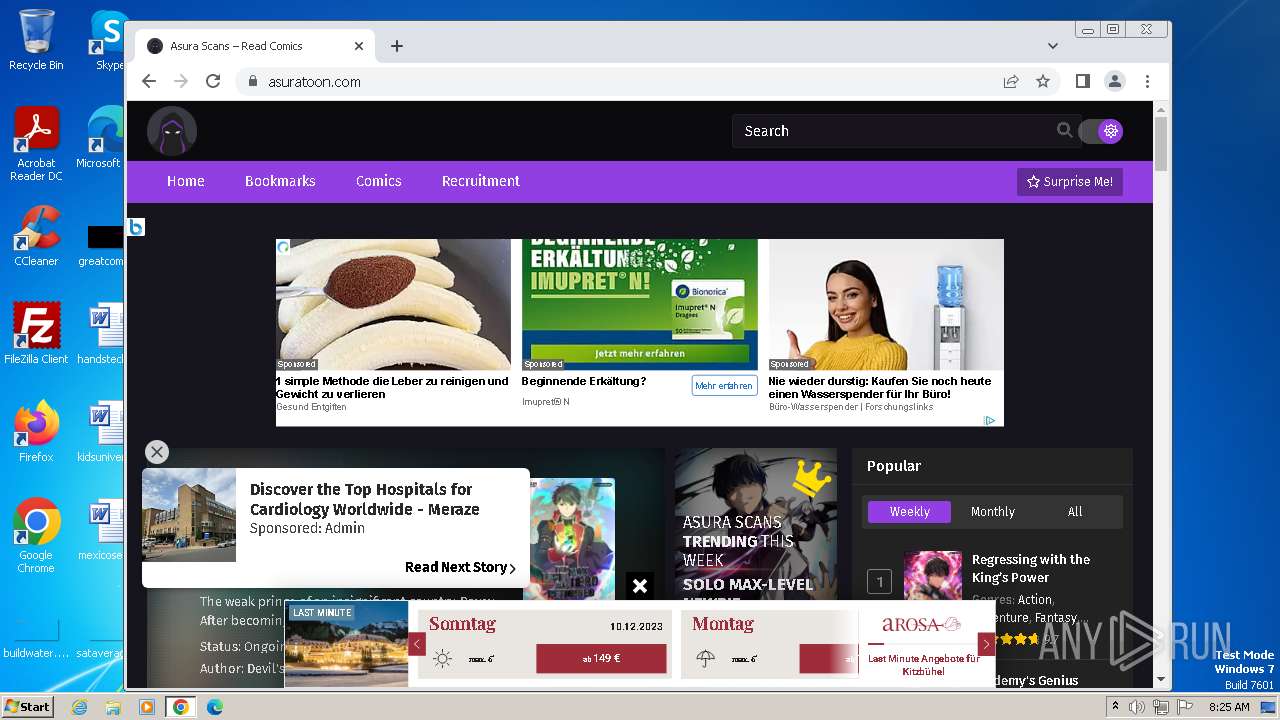Open CCleaner desktop icon
The width and height of the screenshot is (1280, 720).
point(36,237)
